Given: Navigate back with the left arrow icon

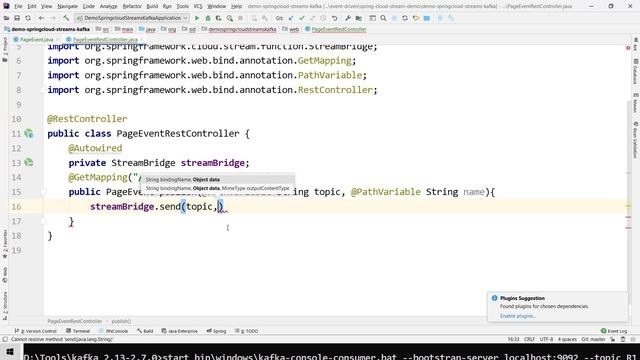Looking at the screenshot, I should [x=41, y=18].
